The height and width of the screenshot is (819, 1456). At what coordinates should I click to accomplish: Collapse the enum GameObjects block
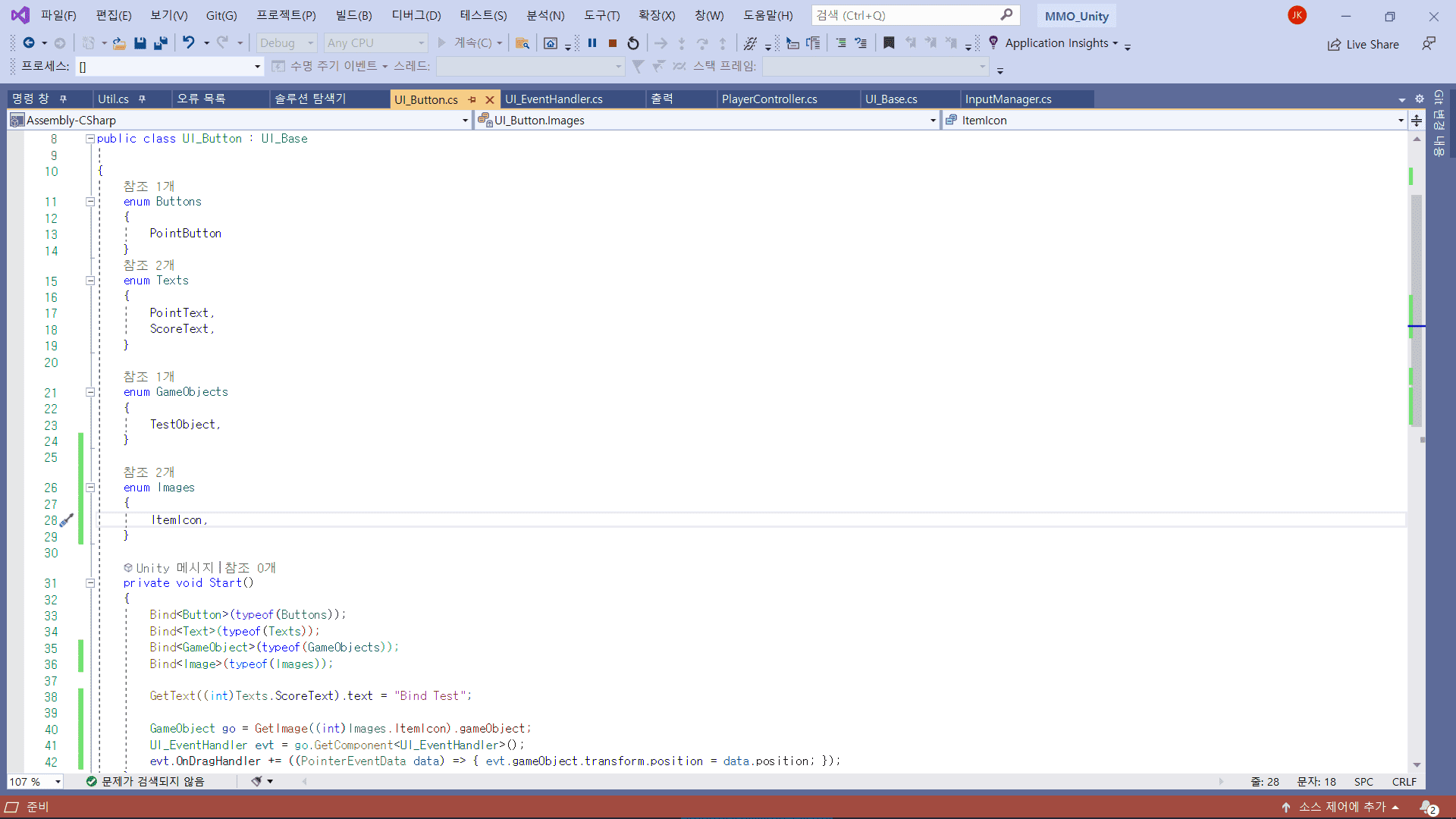90,392
